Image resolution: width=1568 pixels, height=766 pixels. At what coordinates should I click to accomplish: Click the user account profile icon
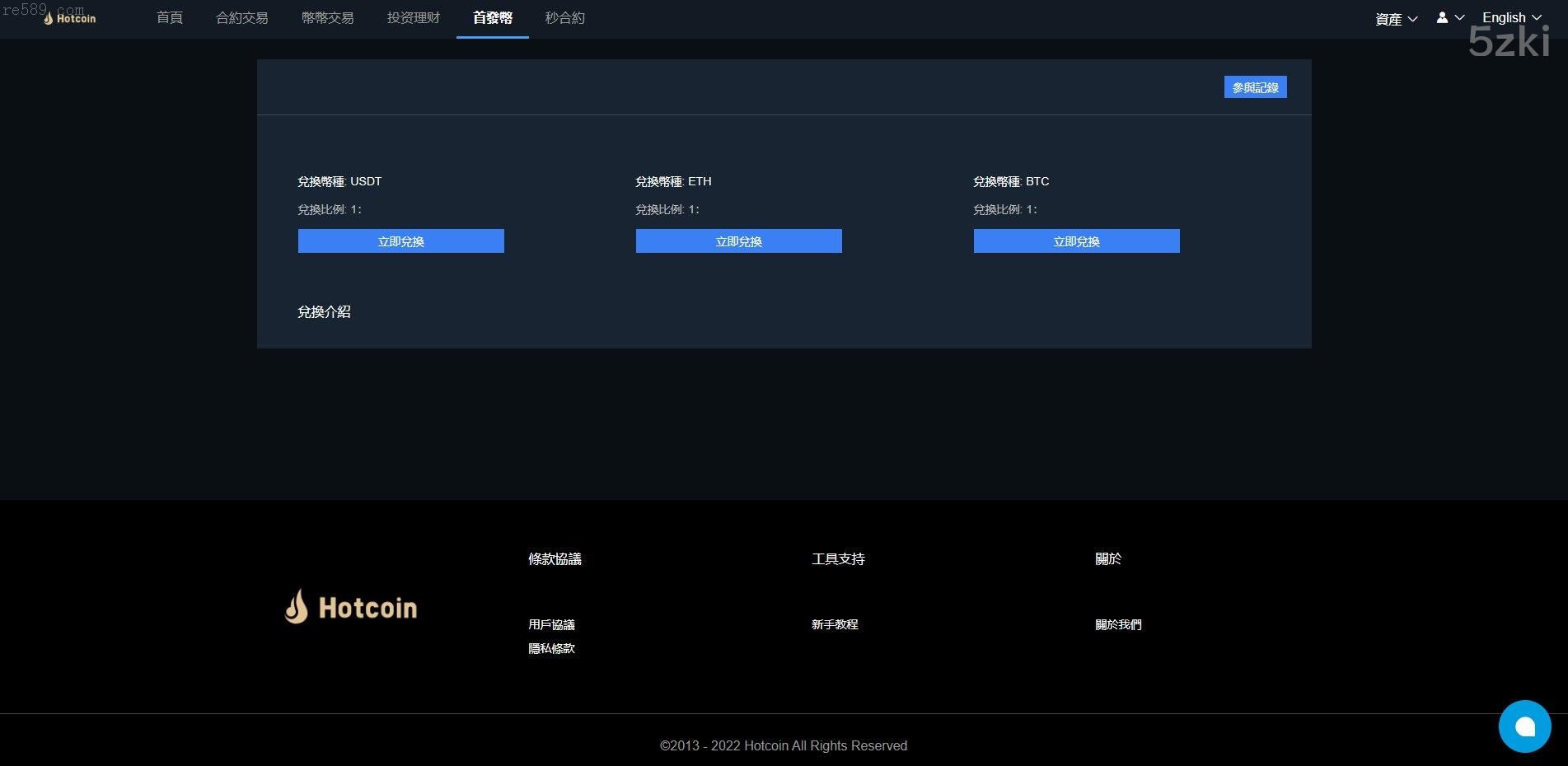[1442, 17]
